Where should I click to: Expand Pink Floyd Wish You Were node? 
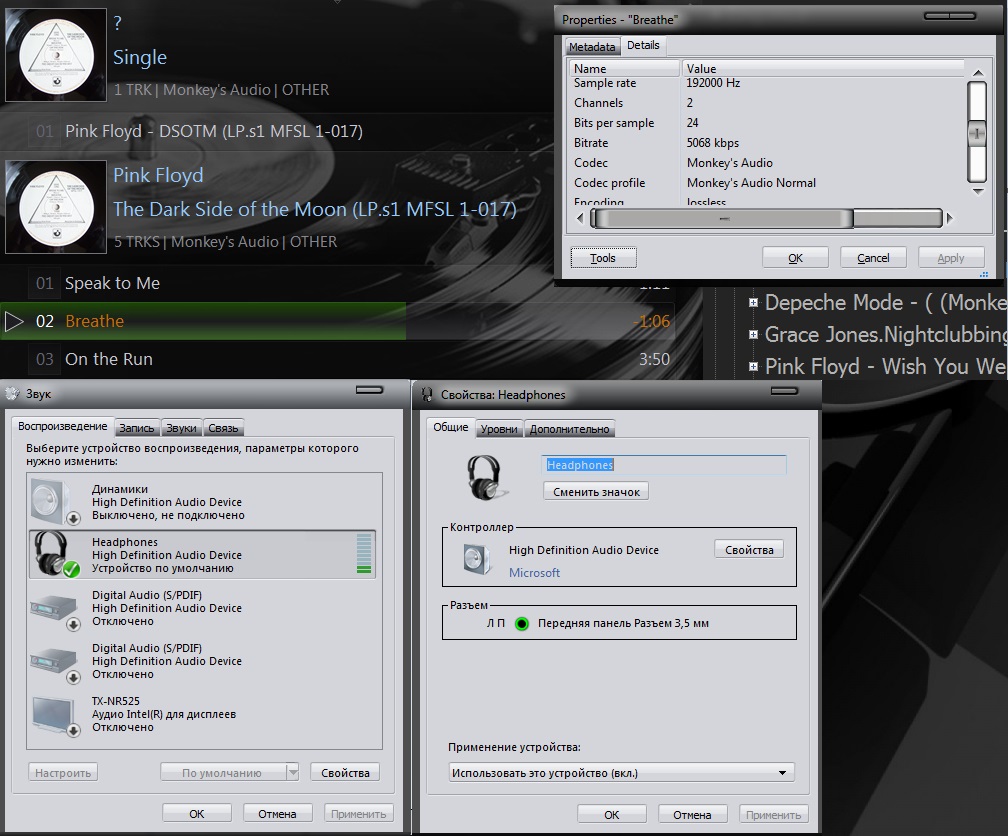753,366
